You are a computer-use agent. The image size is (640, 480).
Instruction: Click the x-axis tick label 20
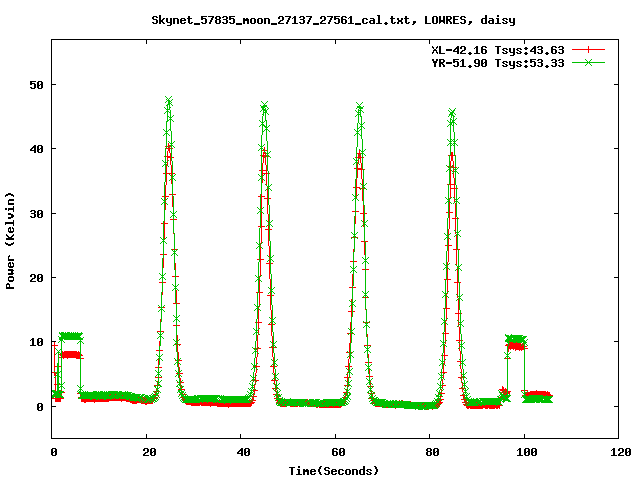pos(149,452)
